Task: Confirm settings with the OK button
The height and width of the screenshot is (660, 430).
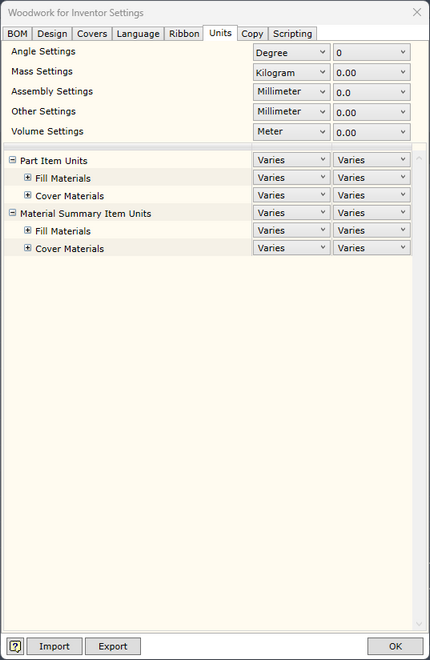Action: (x=395, y=646)
